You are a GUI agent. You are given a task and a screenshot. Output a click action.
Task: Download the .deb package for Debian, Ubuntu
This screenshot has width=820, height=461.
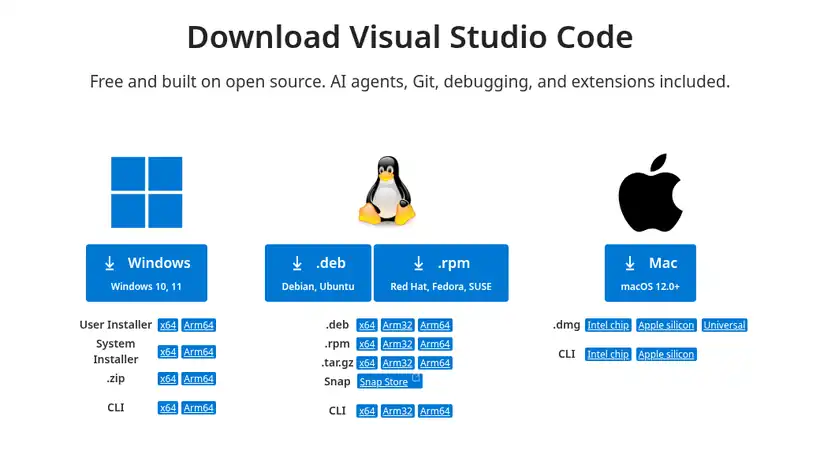[x=318, y=273]
